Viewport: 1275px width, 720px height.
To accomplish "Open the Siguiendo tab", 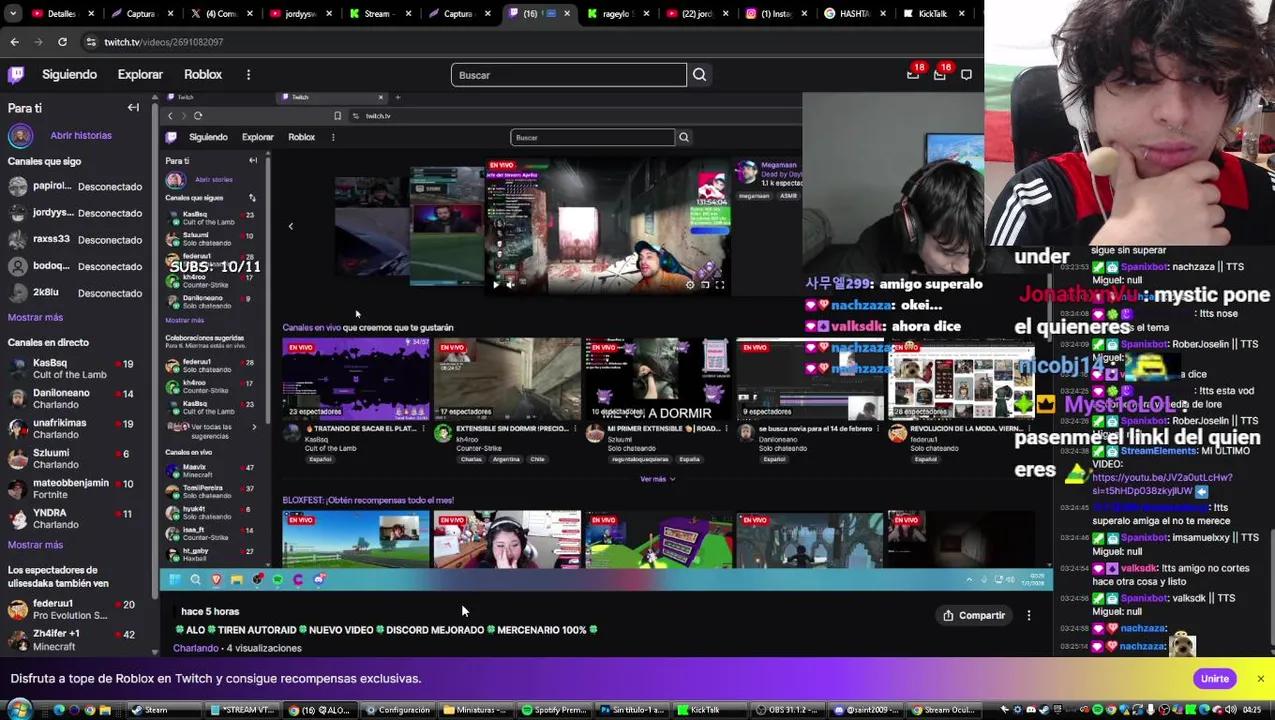I will [69, 75].
